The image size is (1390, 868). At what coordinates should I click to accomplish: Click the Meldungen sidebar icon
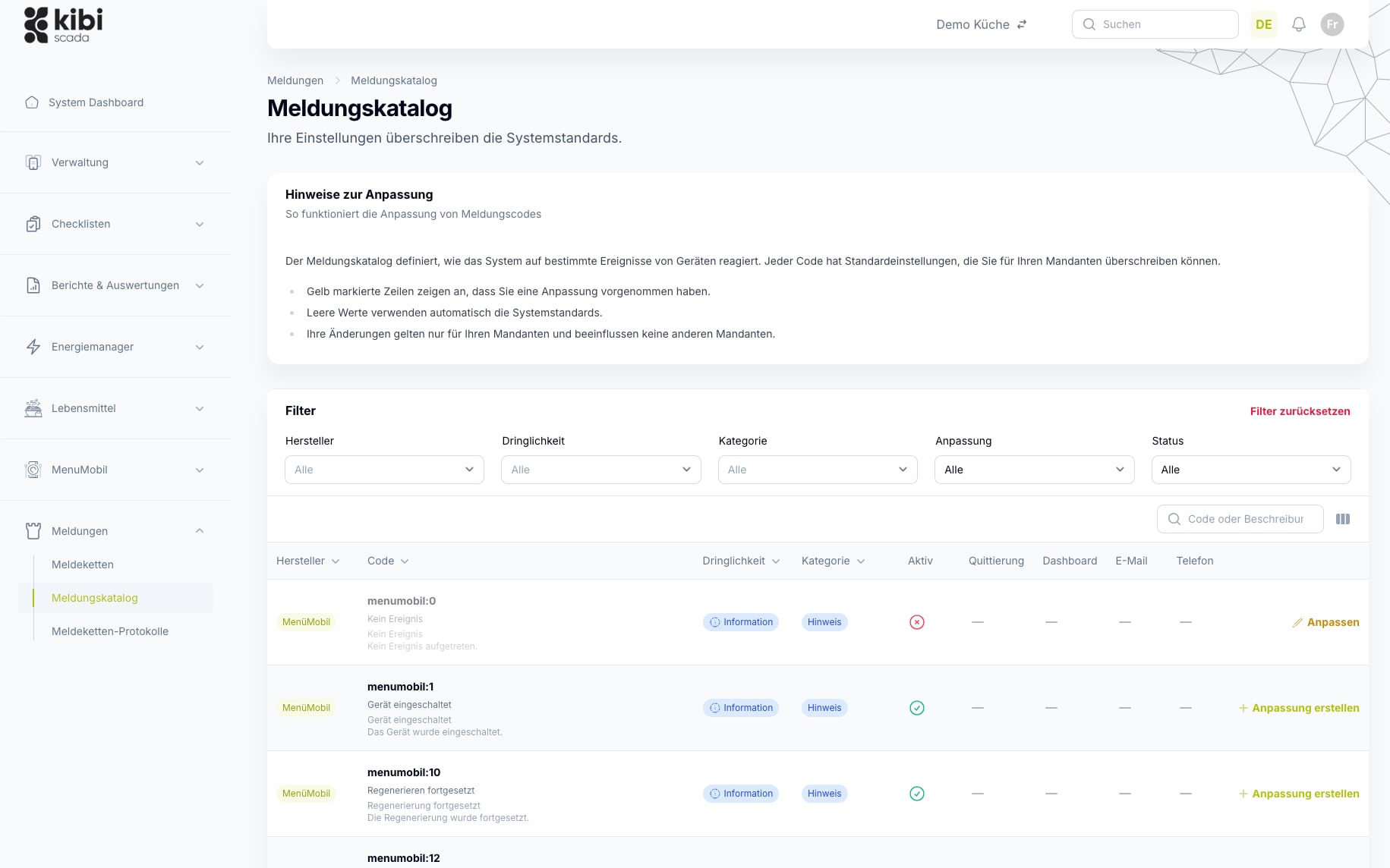33,531
